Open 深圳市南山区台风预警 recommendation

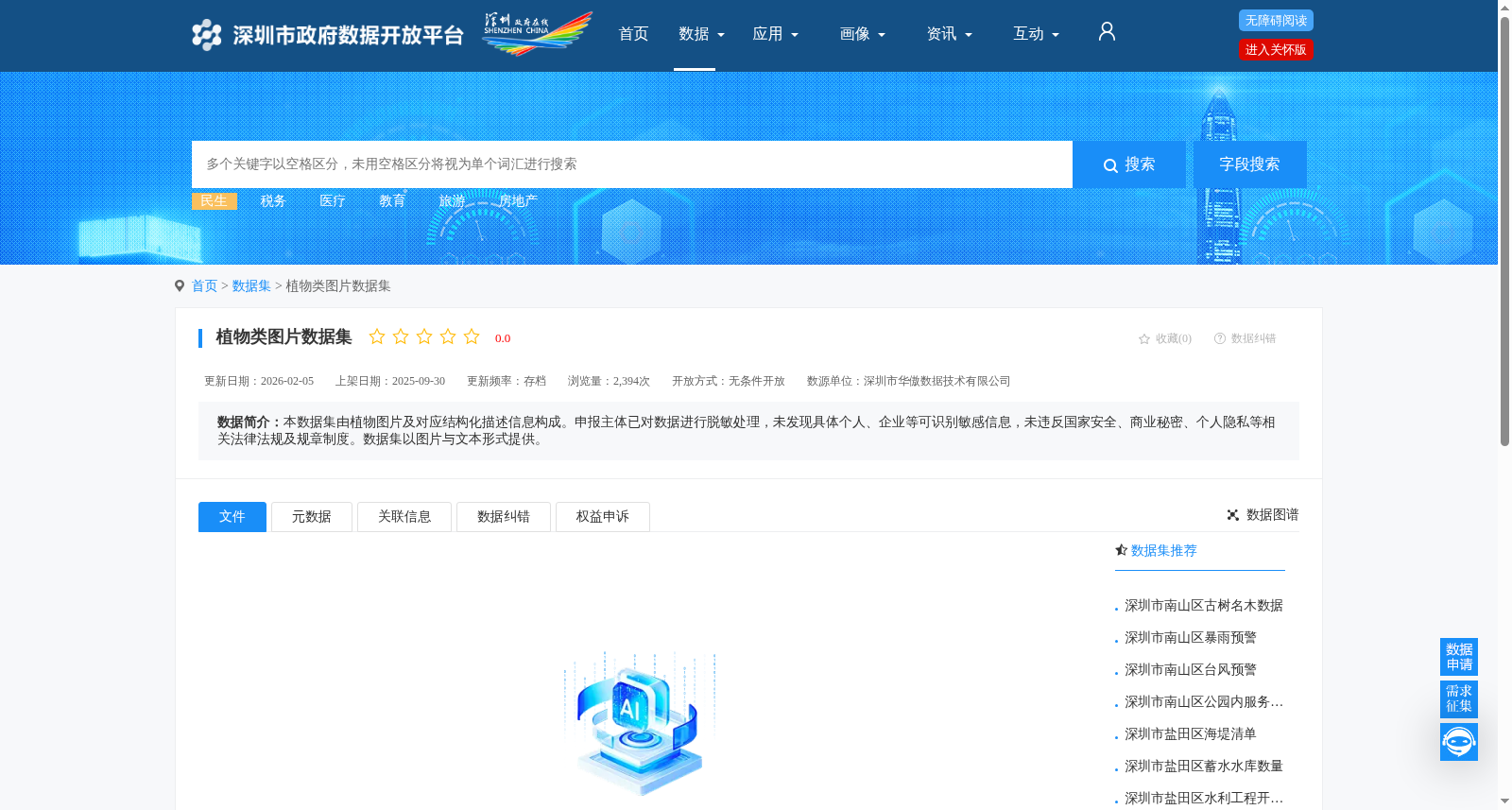coord(1191,670)
